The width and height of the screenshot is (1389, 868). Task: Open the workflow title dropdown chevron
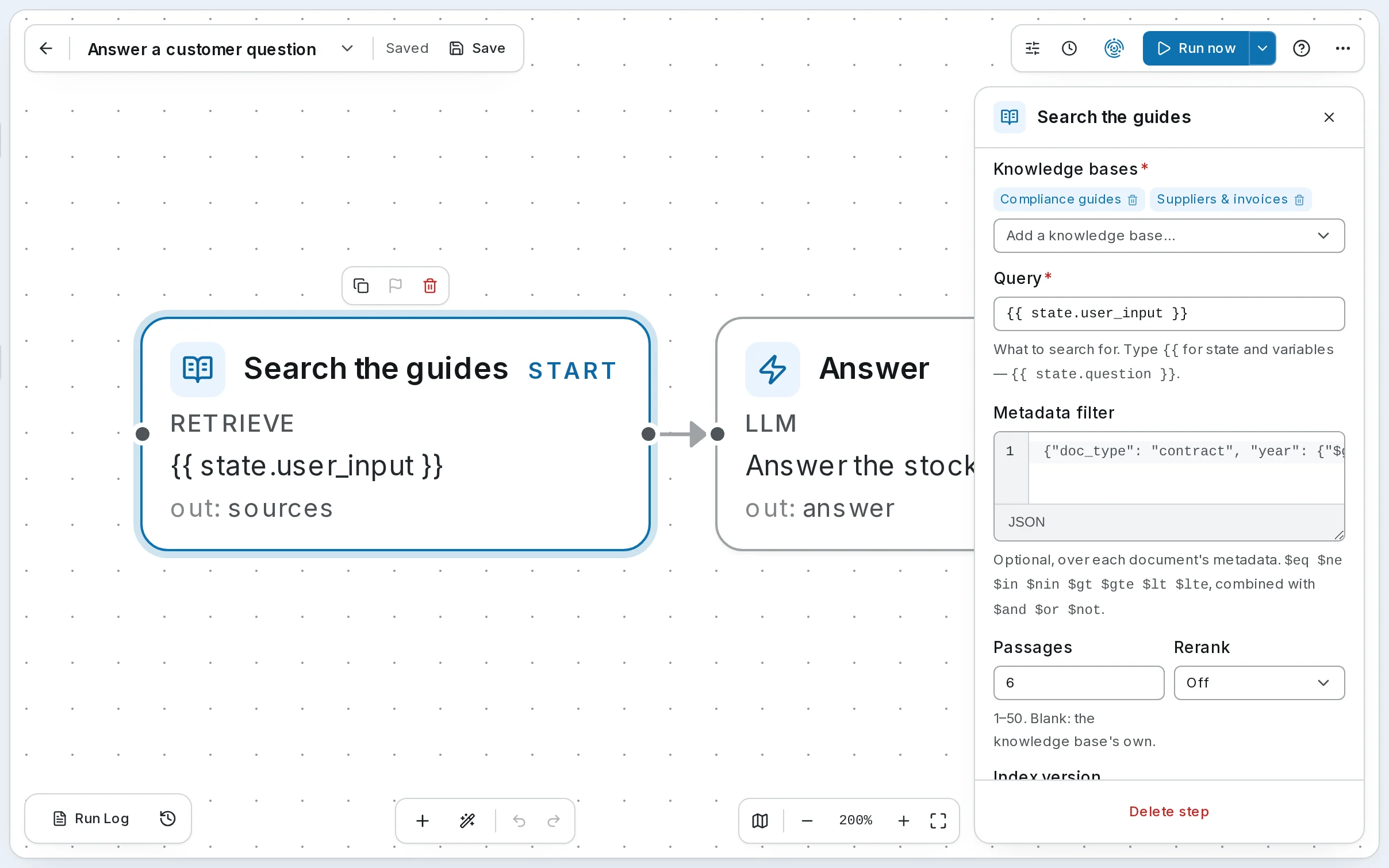click(347, 48)
